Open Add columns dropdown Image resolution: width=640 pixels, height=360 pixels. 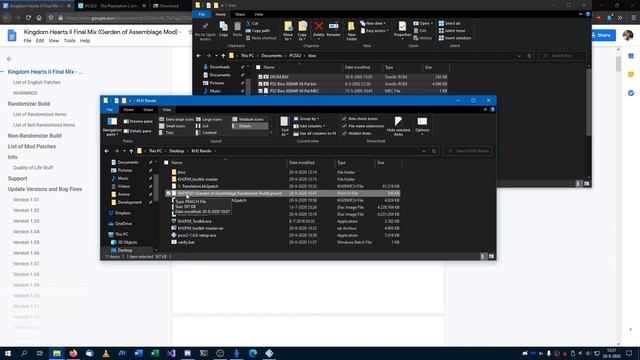coord(309,126)
